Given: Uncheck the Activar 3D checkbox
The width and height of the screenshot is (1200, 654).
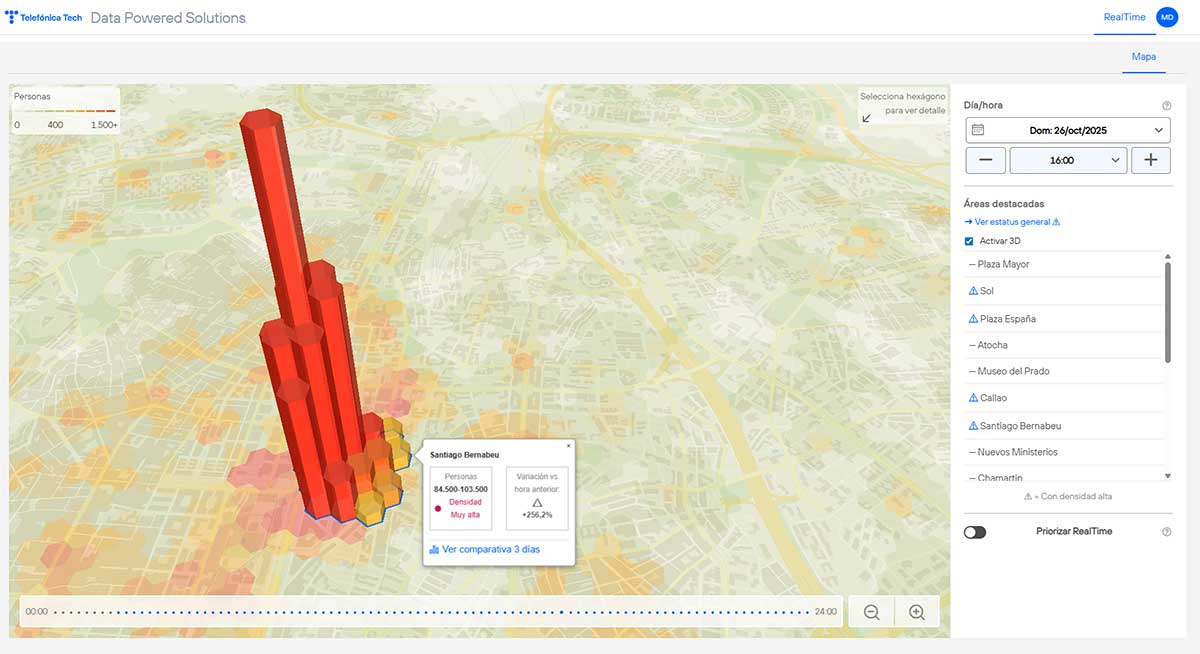Looking at the screenshot, I should click(x=969, y=241).
